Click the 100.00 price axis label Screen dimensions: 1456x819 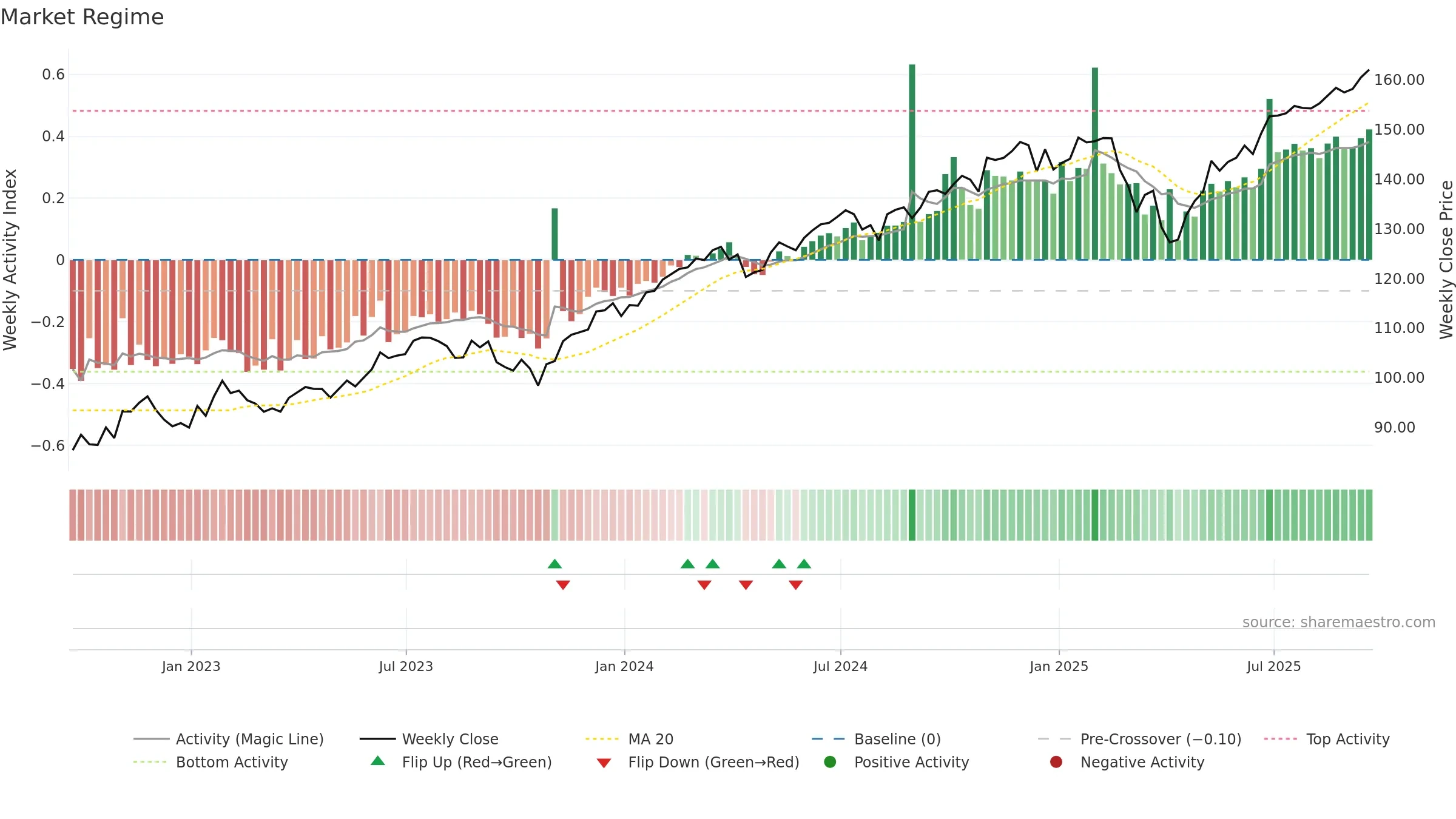point(1399,377)
